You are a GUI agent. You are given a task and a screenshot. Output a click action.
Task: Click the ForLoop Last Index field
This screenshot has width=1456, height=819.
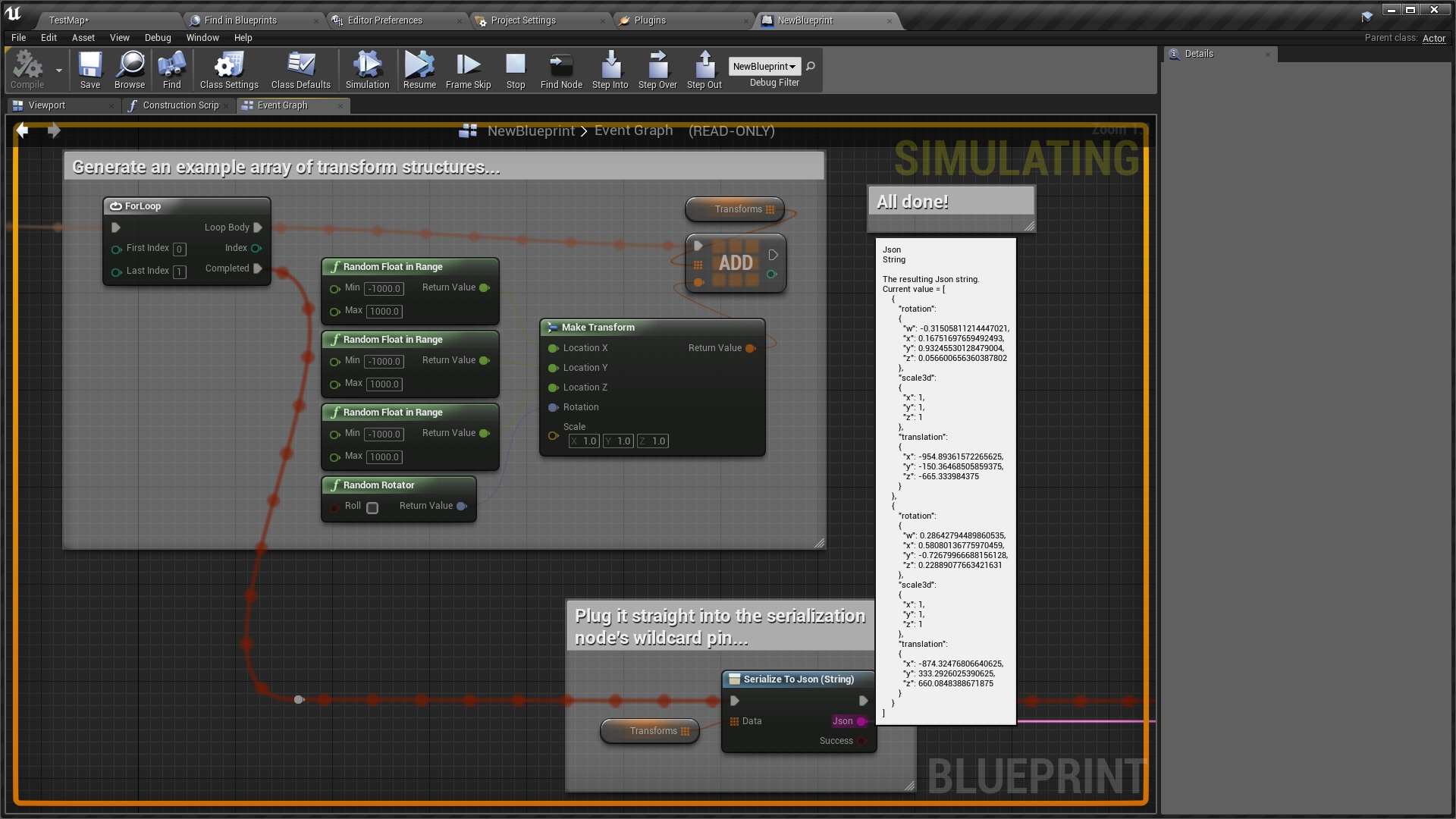pyautogui.click(x=180, y=271)
